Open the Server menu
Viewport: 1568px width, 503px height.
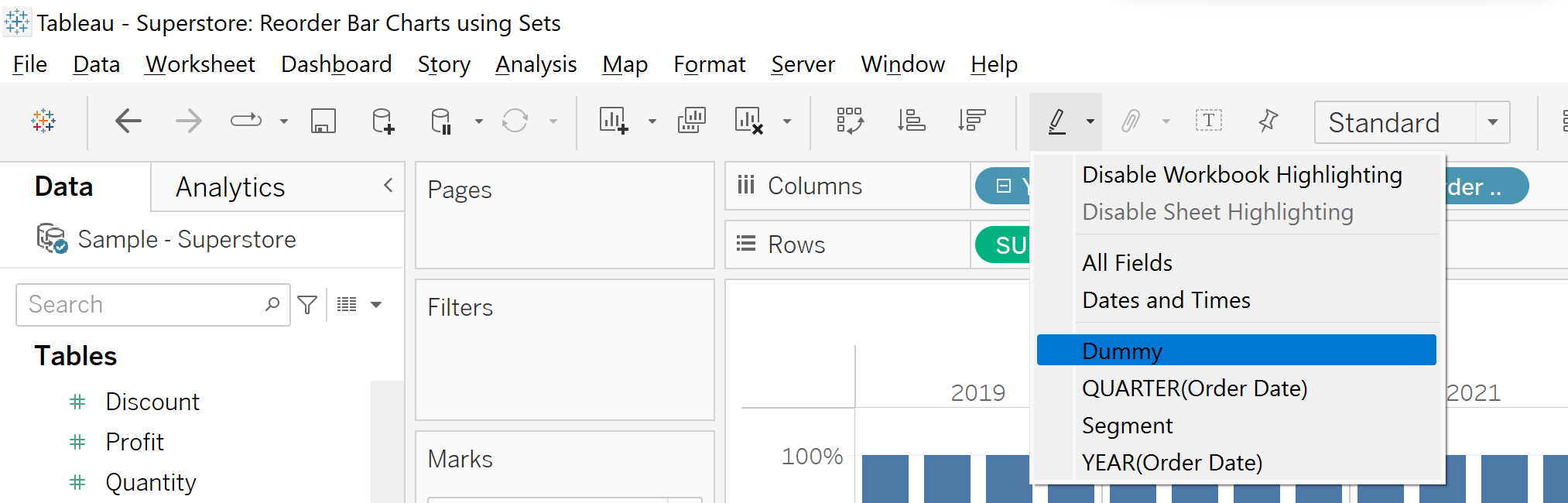pos(803,64)
